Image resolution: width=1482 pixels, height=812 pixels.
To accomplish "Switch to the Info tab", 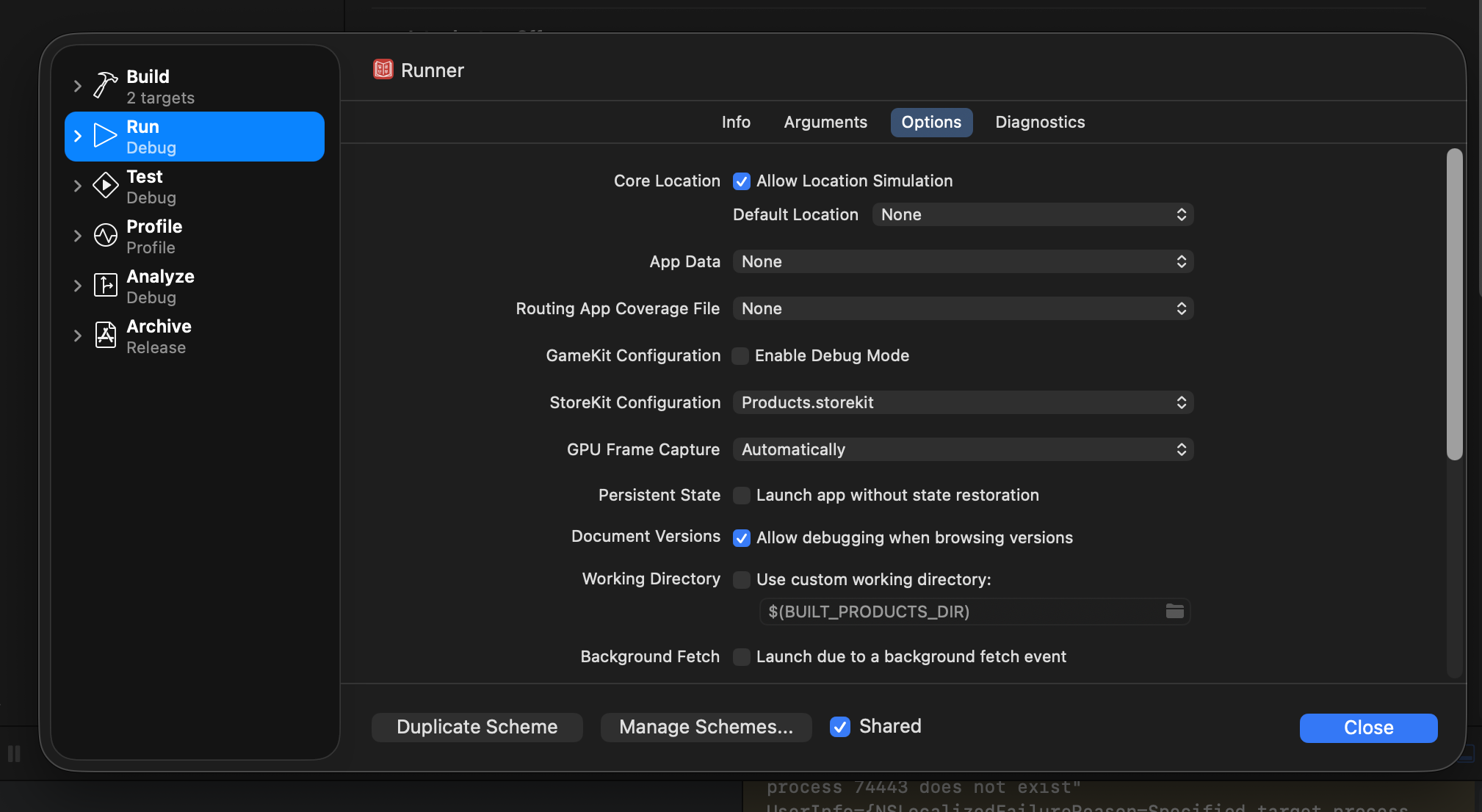I will (x=736, y=122).
